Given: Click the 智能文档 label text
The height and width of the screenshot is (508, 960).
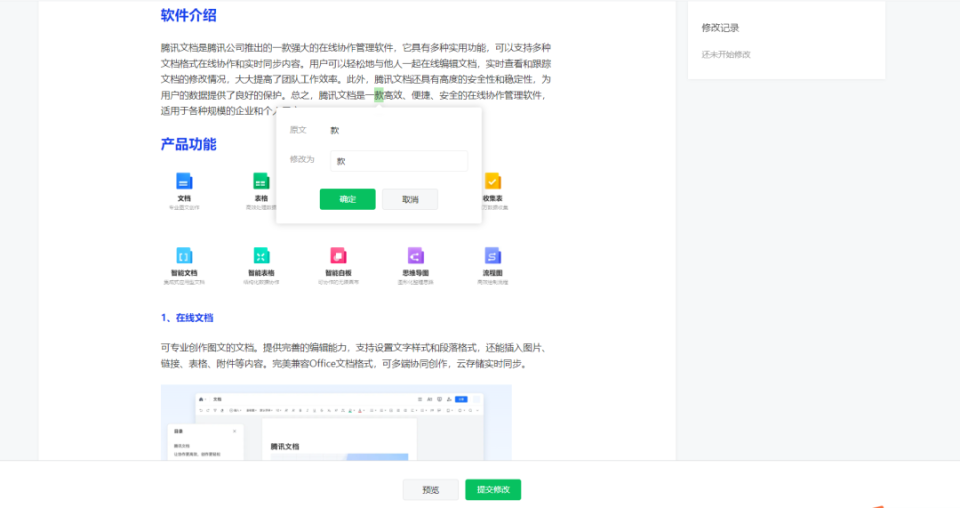Looking at the screenshot, I should click(x=184, y=273).
